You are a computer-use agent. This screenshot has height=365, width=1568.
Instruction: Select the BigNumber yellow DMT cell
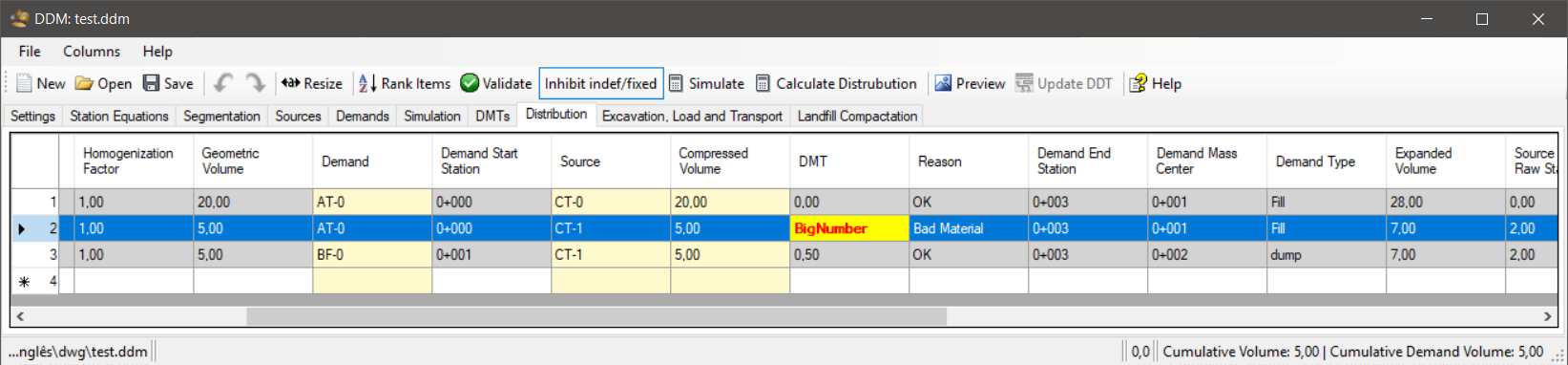click(849, 228)
